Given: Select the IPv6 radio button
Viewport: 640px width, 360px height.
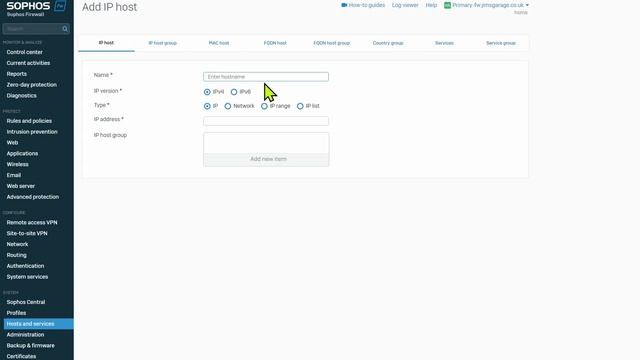Looking at the screenshot, I should tap(234, 92).
